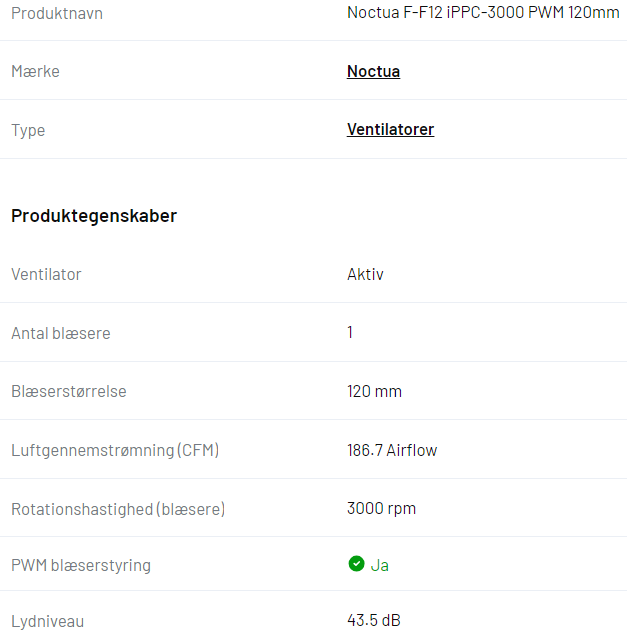Select the 120 mm fan size value
The image size is (627, 636).
tap(374, 391)
